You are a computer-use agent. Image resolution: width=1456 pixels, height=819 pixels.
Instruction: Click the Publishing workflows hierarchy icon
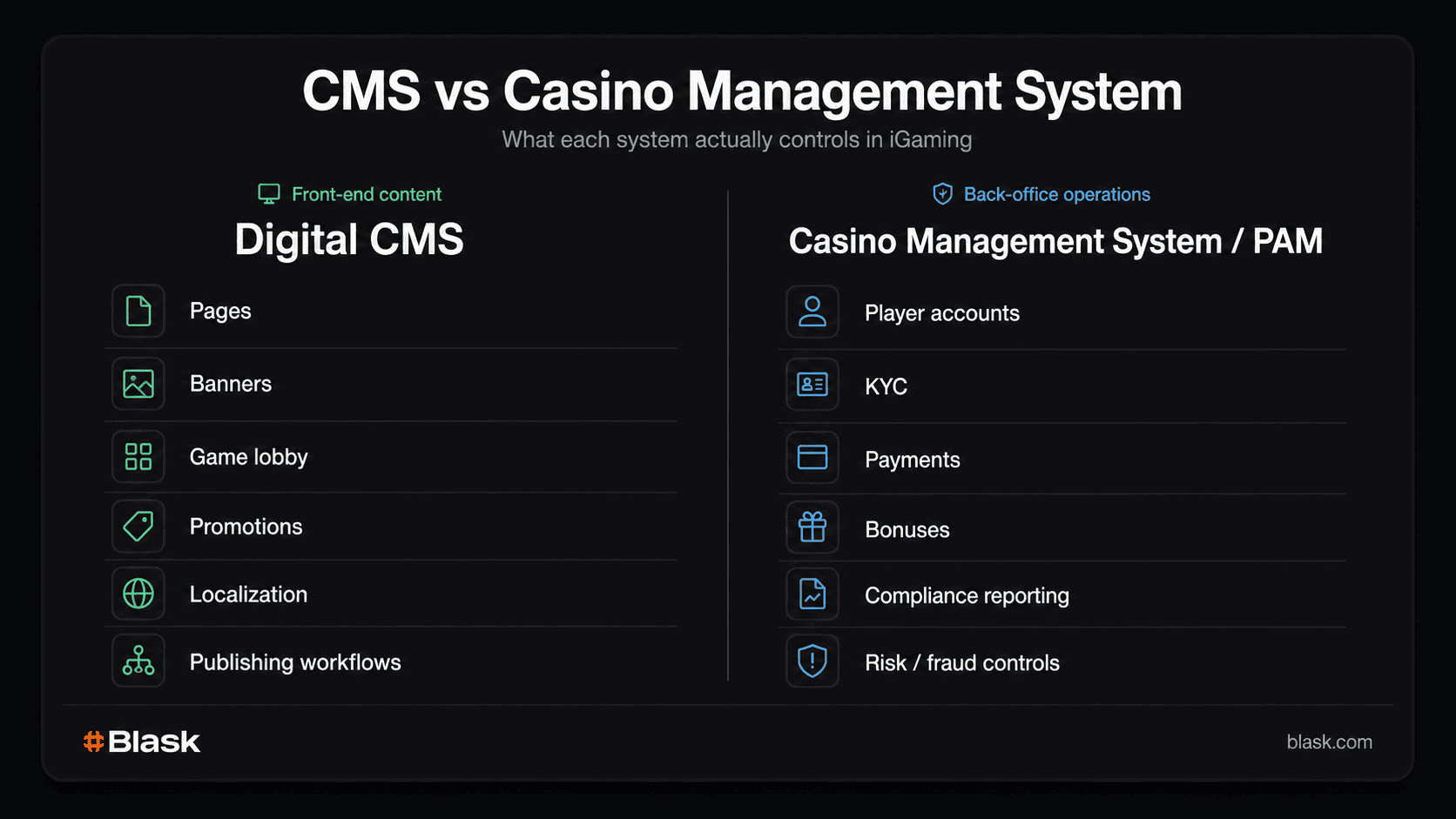pyautogui.click(x=138, y=661)
